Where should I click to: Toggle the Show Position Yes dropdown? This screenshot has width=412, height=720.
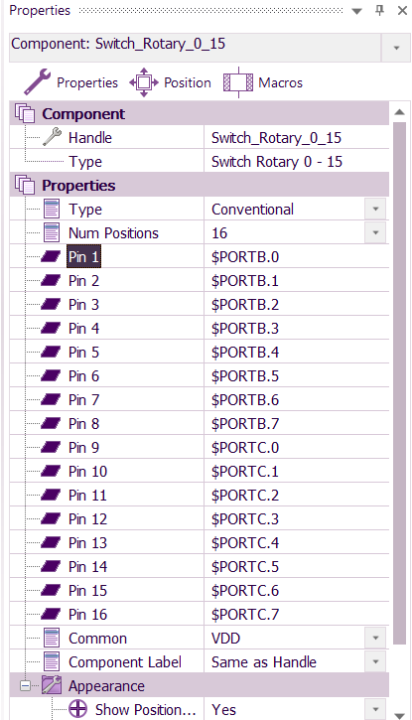(375, 709)
